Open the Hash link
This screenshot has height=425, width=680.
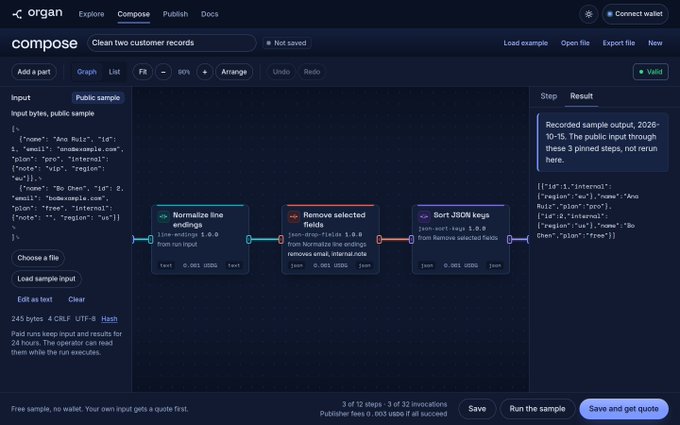click(x=109, y=319)
